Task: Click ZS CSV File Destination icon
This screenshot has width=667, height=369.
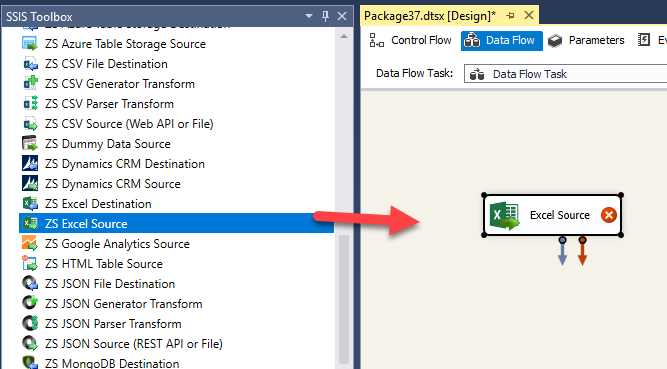Action: [30, 64]
